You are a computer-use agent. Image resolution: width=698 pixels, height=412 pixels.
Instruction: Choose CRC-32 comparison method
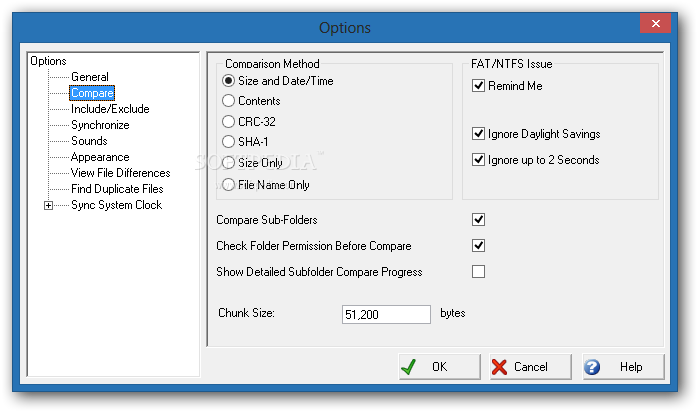(229, 122)
